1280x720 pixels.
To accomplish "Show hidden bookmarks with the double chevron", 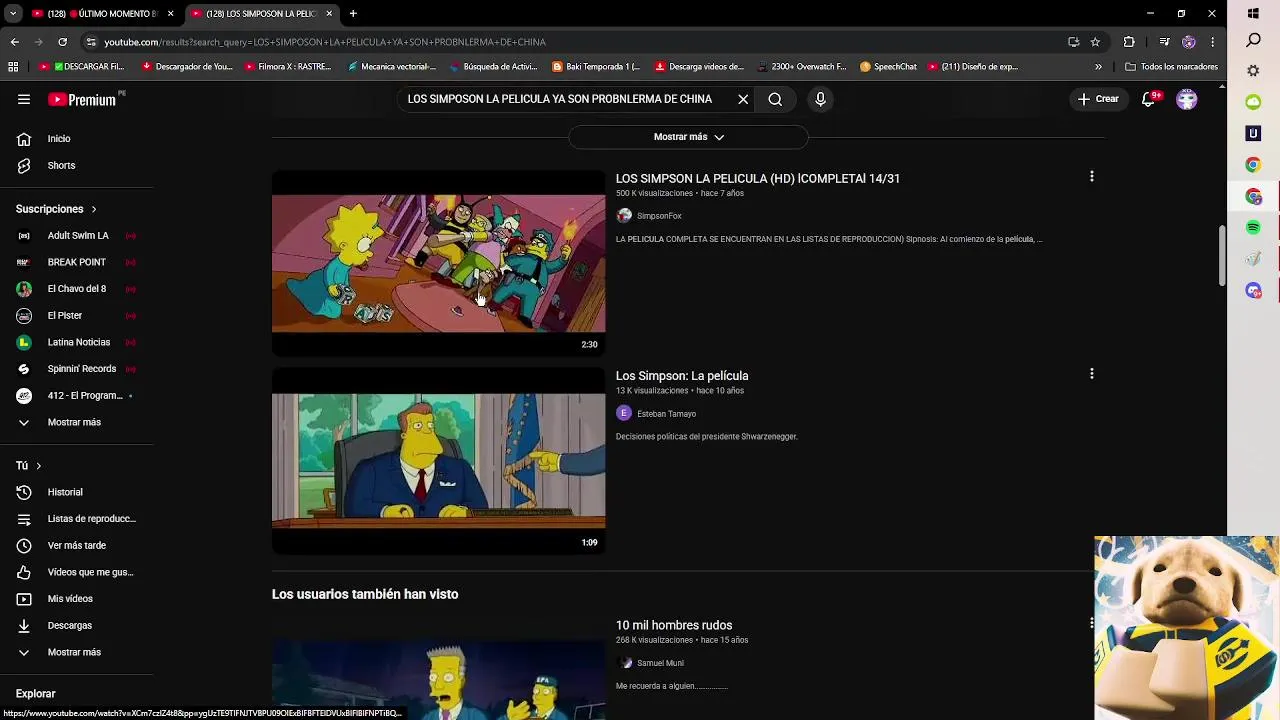I will [x=1098, y=67].
